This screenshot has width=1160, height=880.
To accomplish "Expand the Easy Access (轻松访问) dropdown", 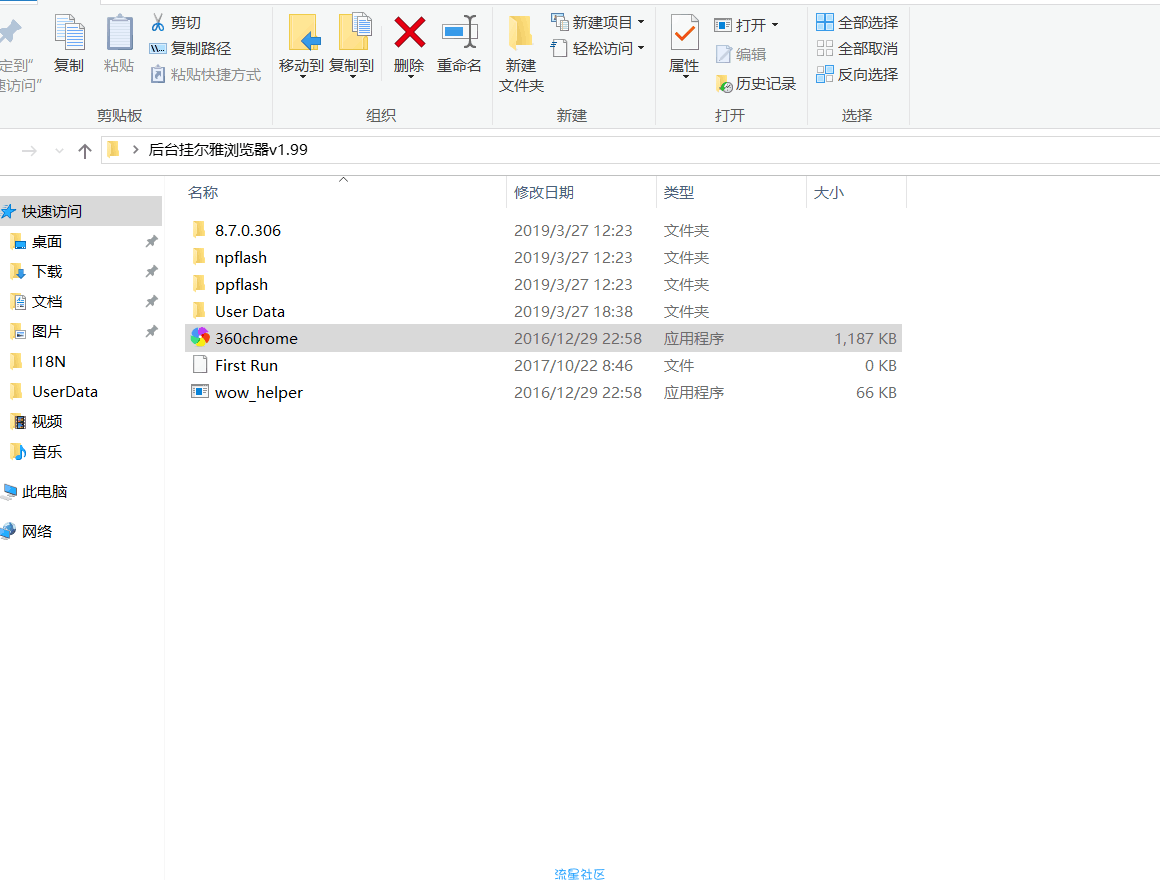I will (x=598, y=48).
